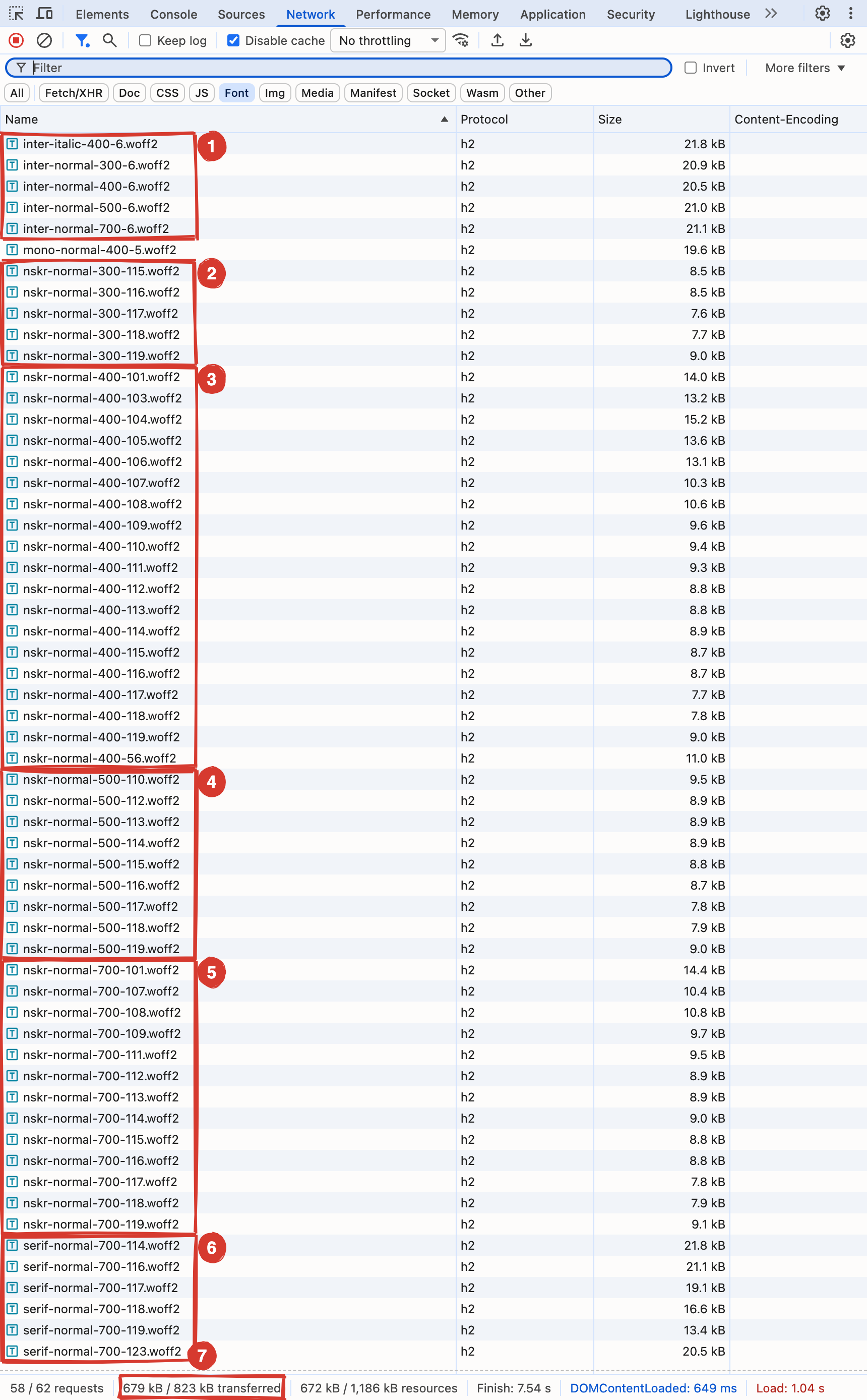Viewport: 867px width, 1400px height.
Task: Select the All filter type
Action: (17, 93)
